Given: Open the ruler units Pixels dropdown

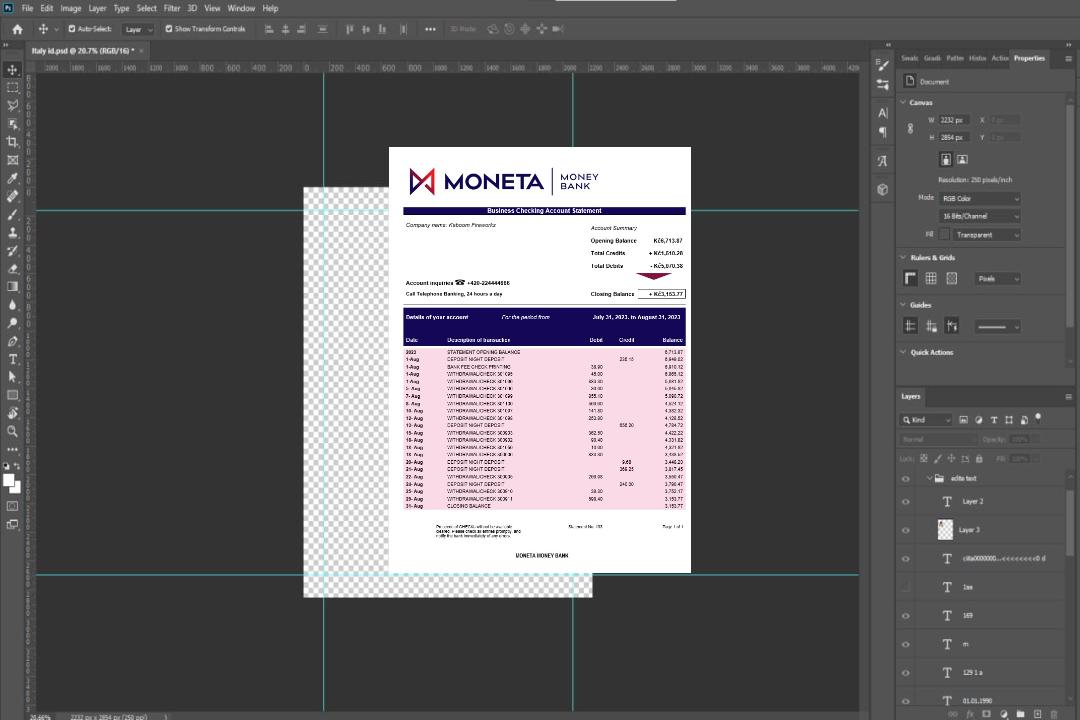Looking at the screenshot, I should [x=998, y=279].
